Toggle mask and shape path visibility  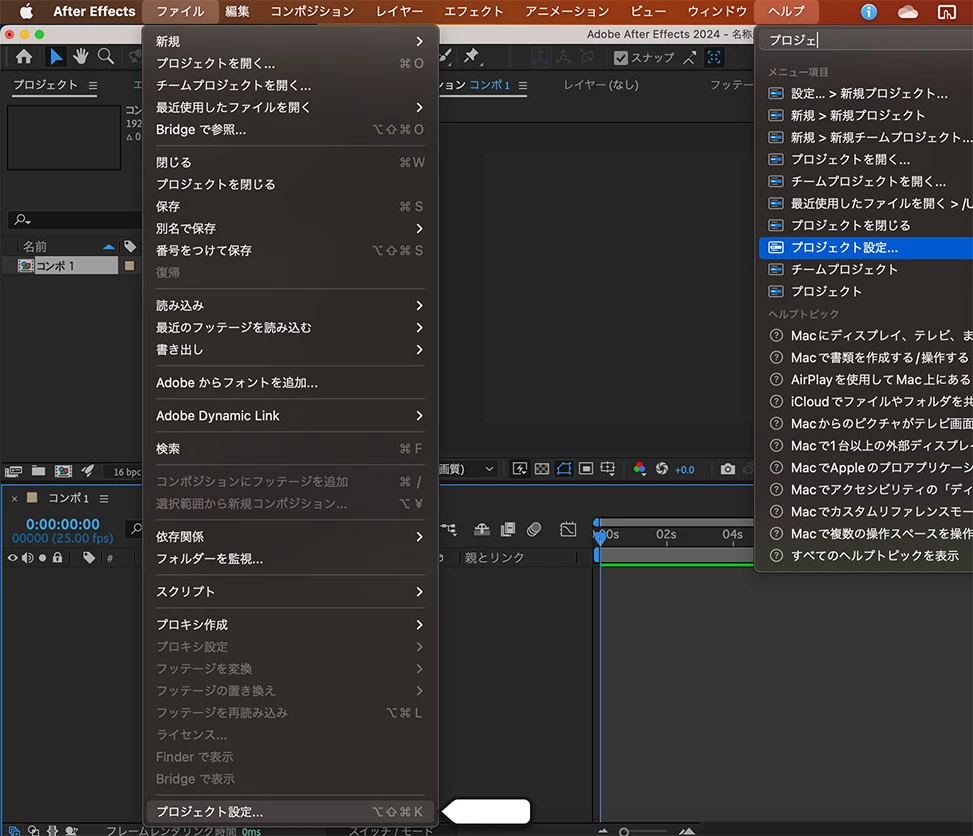tap(563, 469)
